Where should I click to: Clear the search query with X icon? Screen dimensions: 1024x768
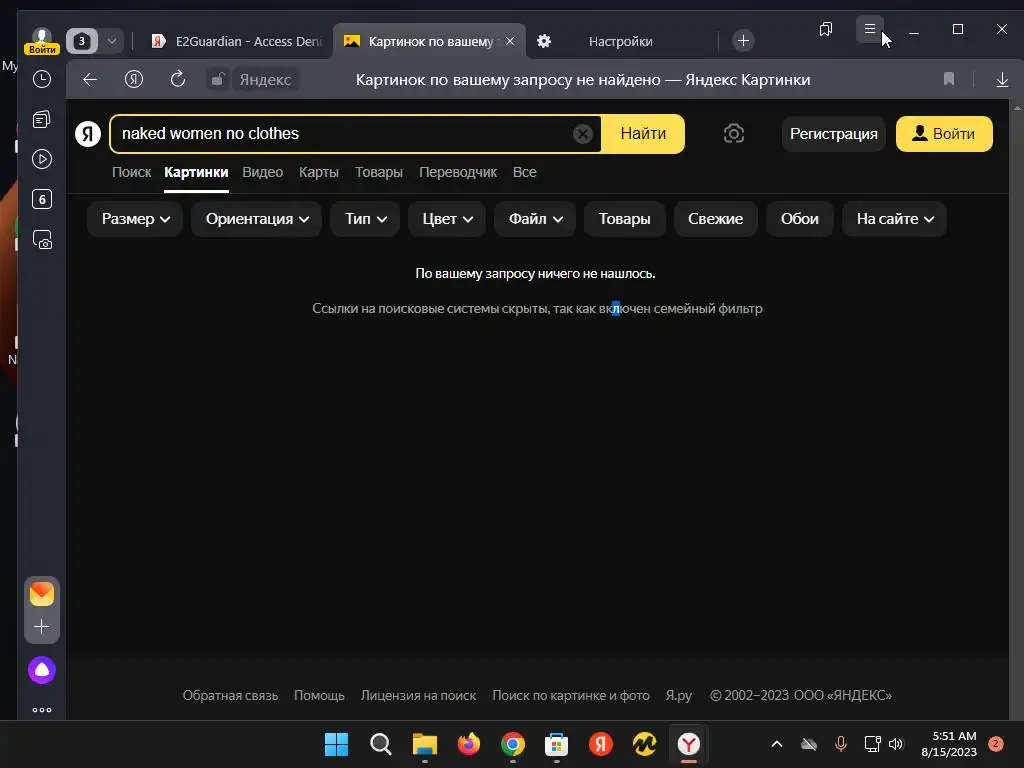coord(583,134)
